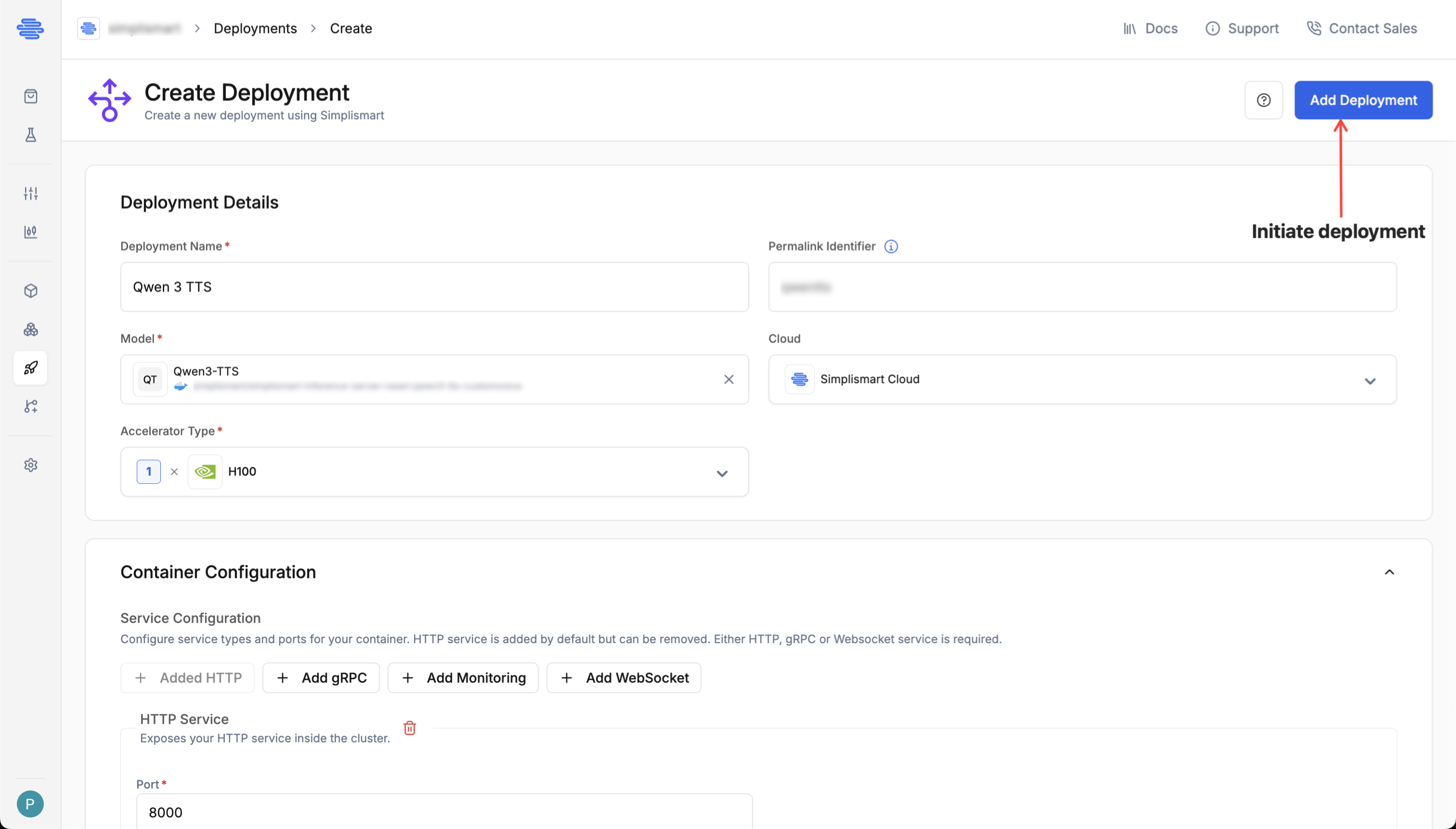Collapse the Container Configuration section
This screenshot has height=829, width=1456.
tap(1390, 572)
